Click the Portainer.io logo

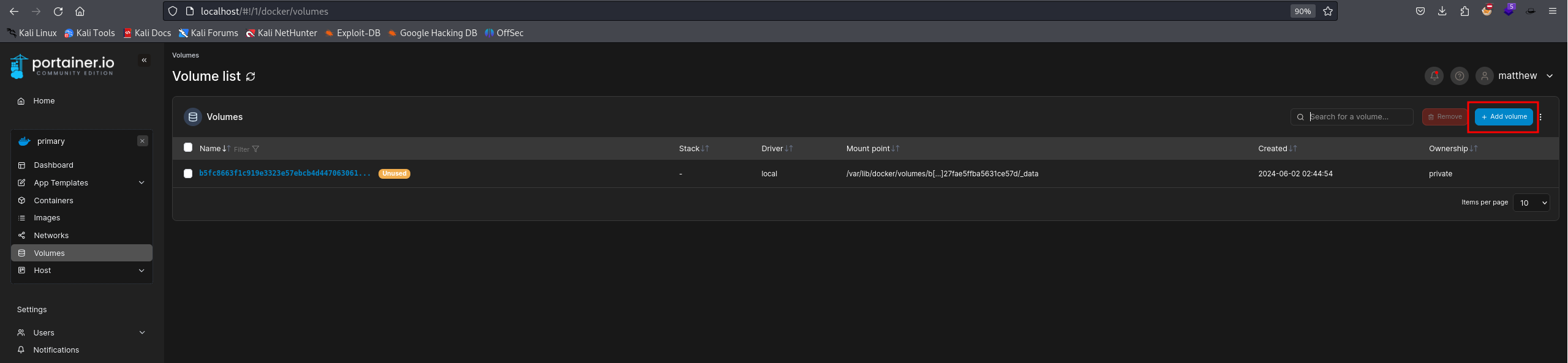click(x=62, y=65)
